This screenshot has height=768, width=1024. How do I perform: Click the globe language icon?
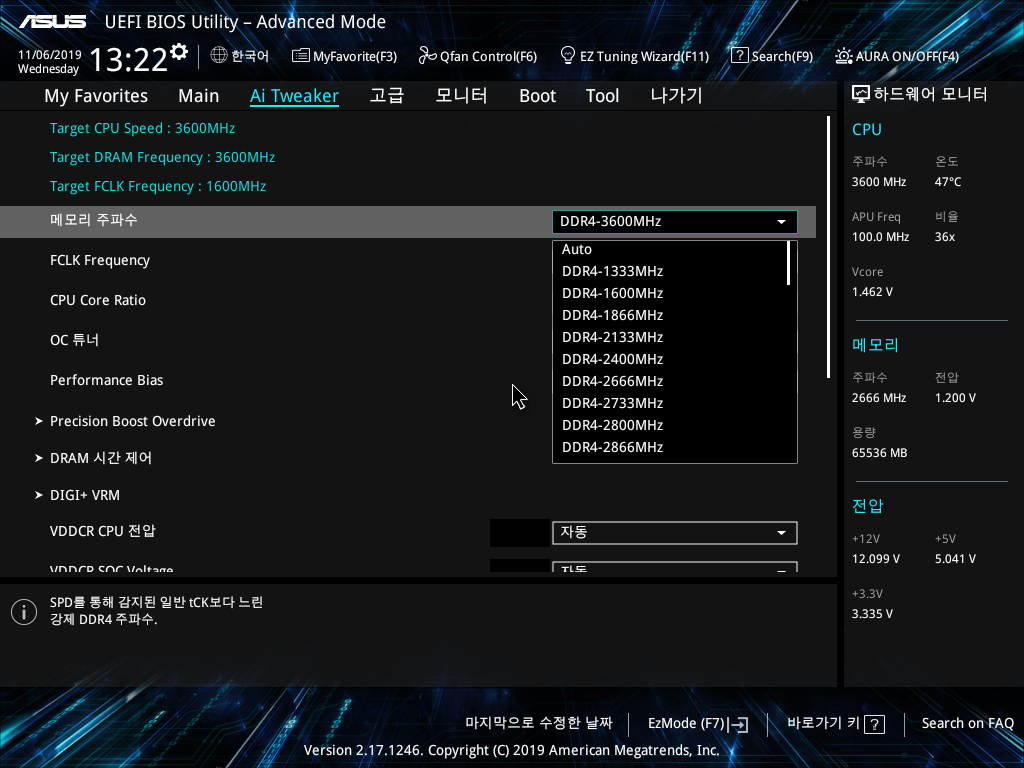tap(219, 56)
